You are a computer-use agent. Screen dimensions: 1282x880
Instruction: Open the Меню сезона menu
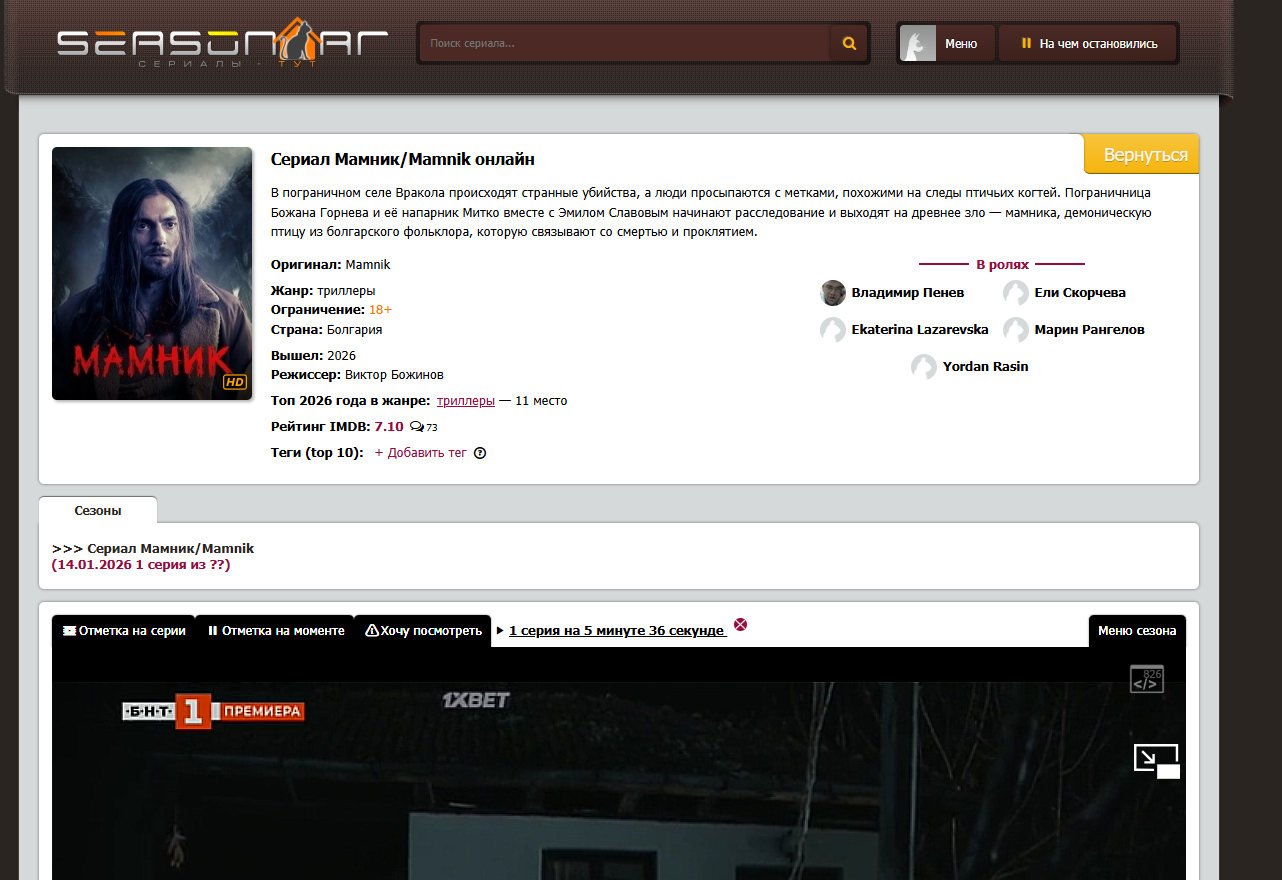(1137, 631)
